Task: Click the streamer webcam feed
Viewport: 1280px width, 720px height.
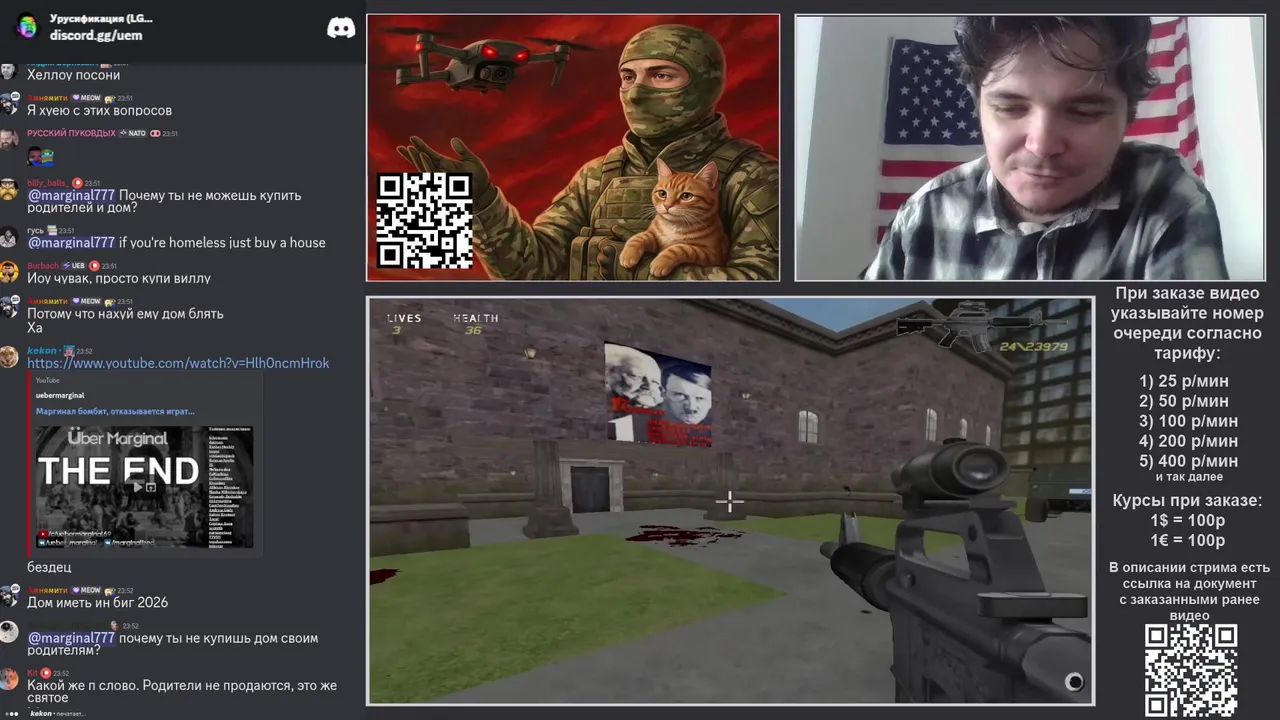Action: click(x=1030, y=147)
